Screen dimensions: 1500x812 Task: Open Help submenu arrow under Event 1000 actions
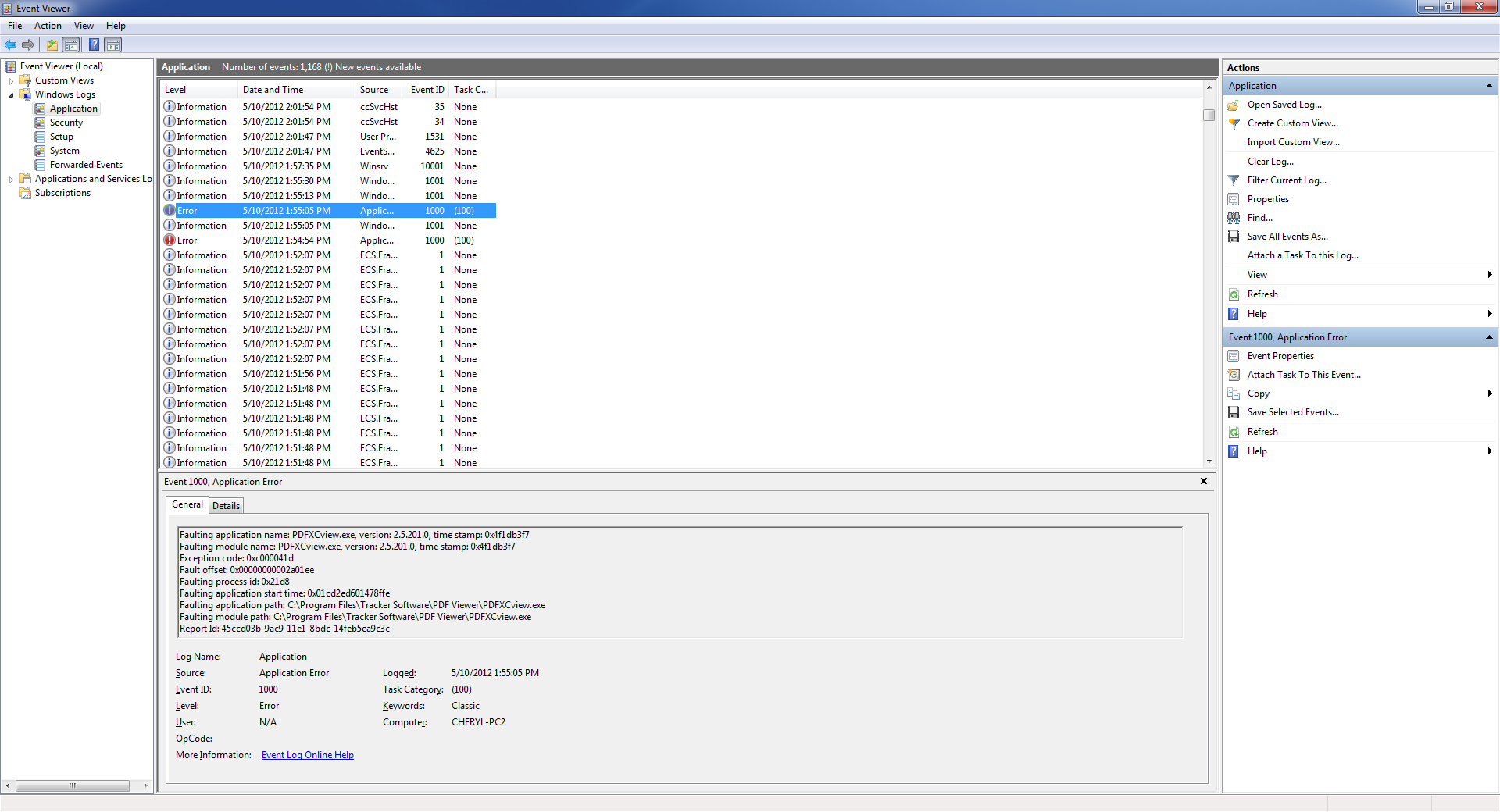point(1490,451)
